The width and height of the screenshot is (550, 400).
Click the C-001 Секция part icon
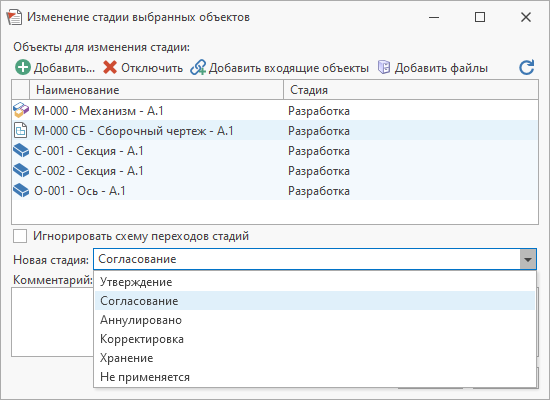[21, 150]
